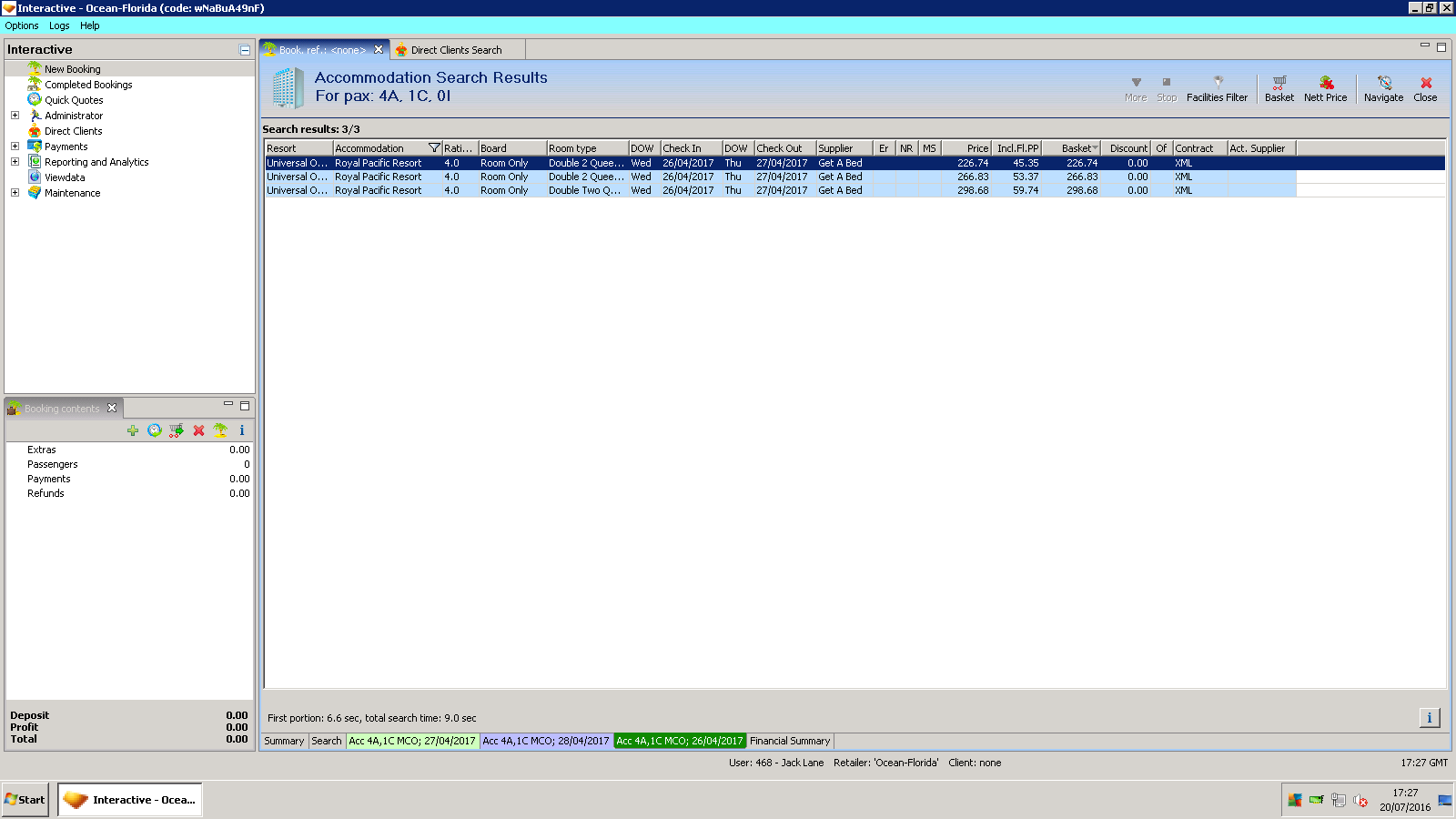Close the Book. ref. tab
Viewport: 1456px width, 819px height.
[379, 50]
